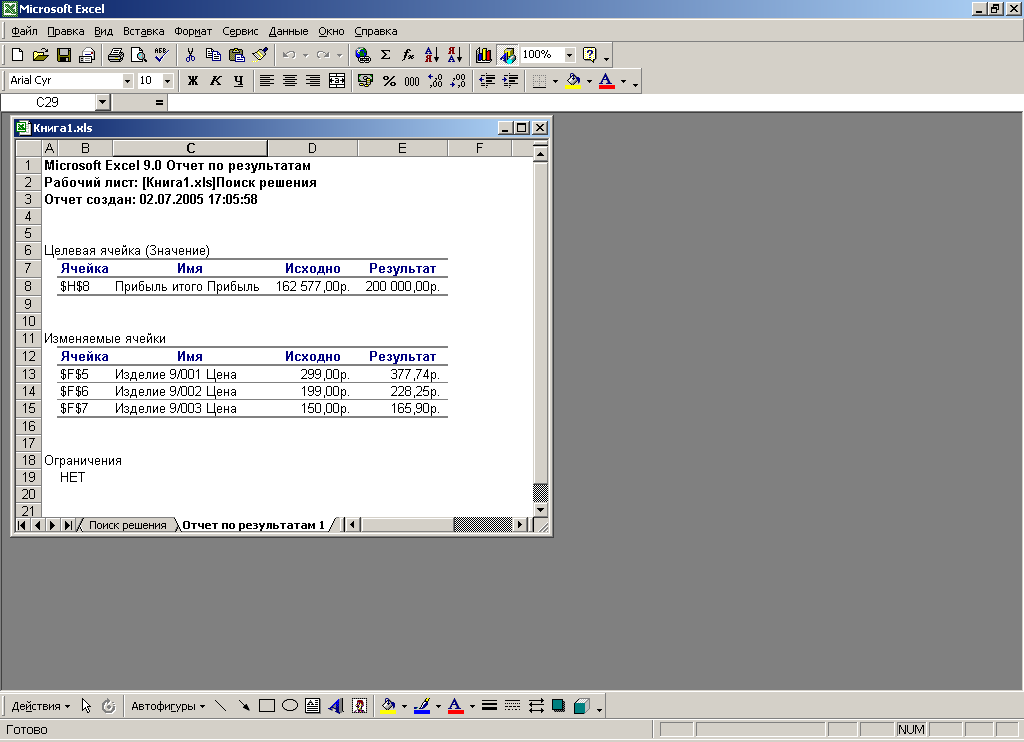
Task: Sort descending with Я-А icon
Action: click(455, 55)
